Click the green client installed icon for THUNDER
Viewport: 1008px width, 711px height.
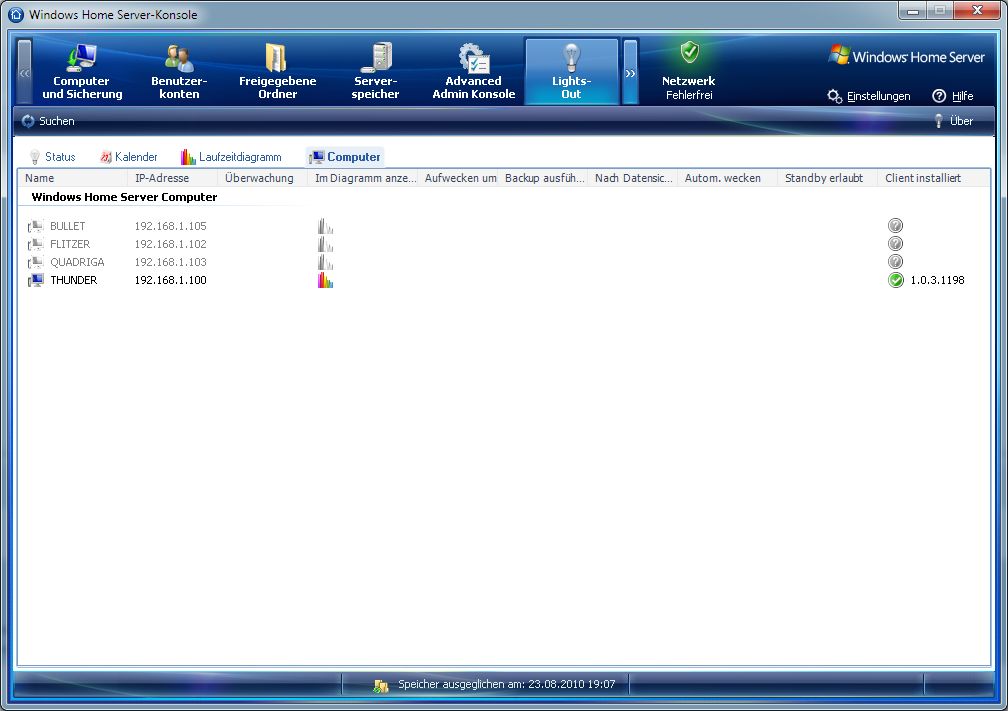tap(896, 280)
